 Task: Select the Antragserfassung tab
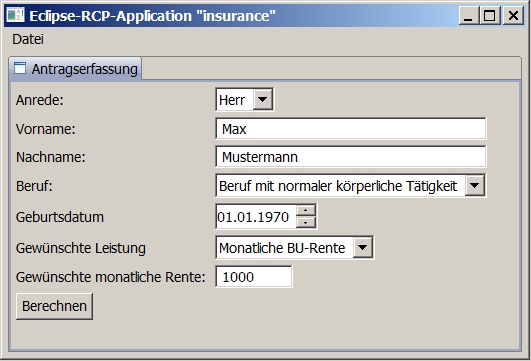click(76, 69)
